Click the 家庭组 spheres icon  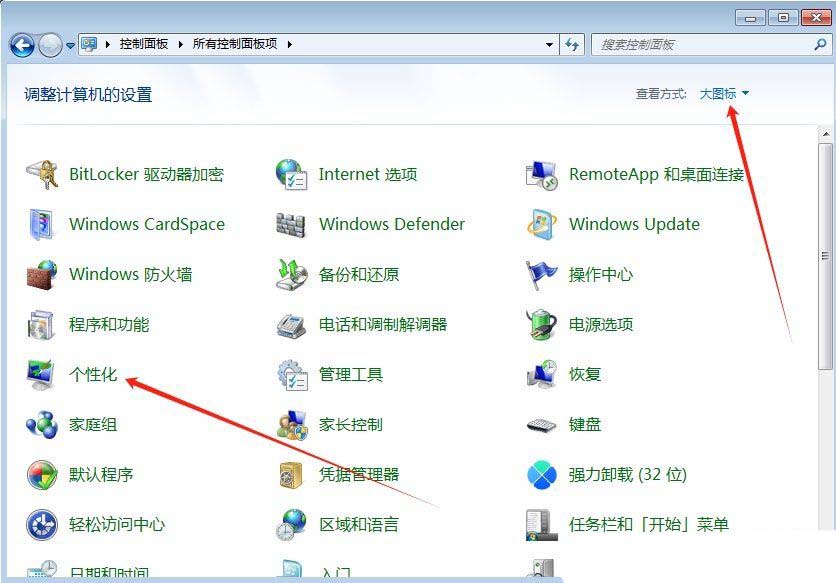pos(42,425)
